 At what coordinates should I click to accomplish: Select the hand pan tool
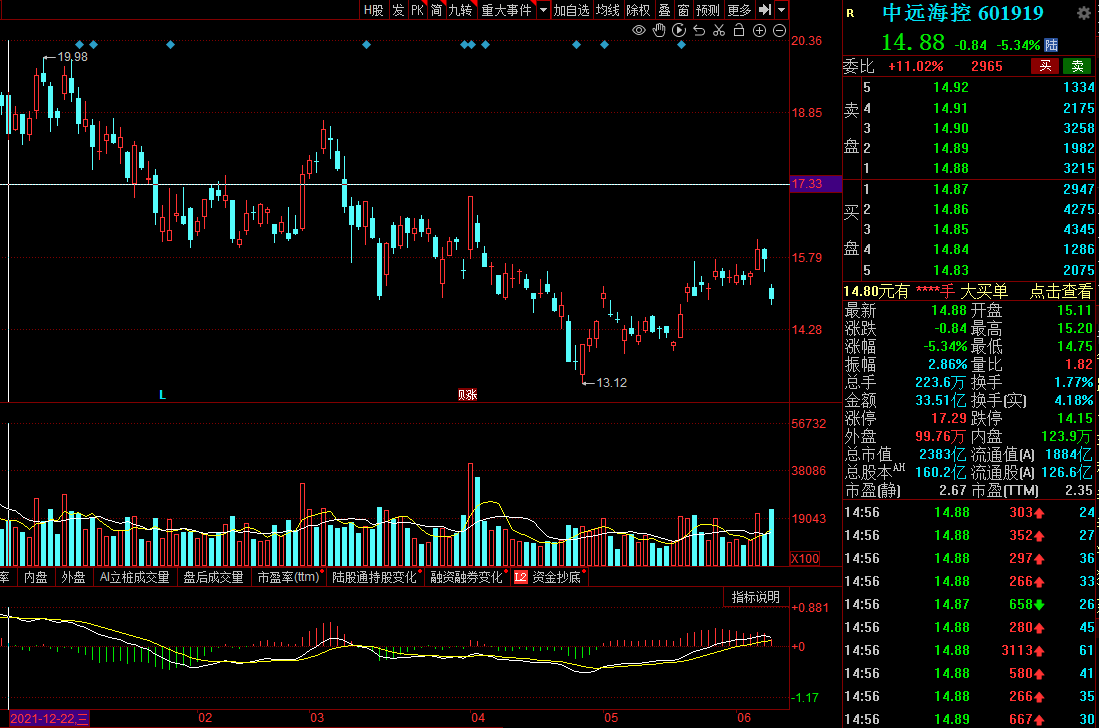pyautogui.click(x=659, y=31)
